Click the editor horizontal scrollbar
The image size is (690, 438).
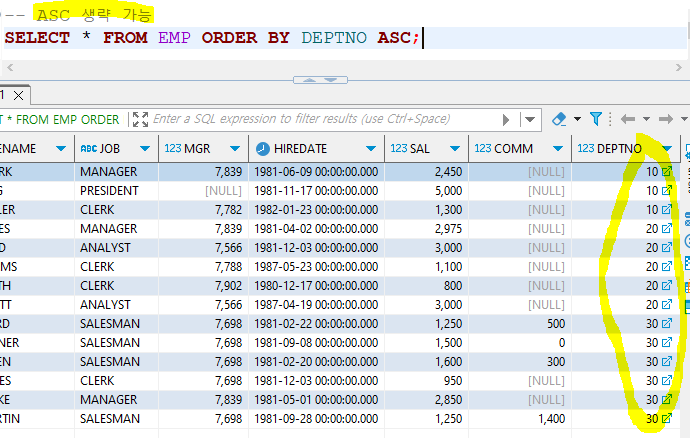(344, 67)
